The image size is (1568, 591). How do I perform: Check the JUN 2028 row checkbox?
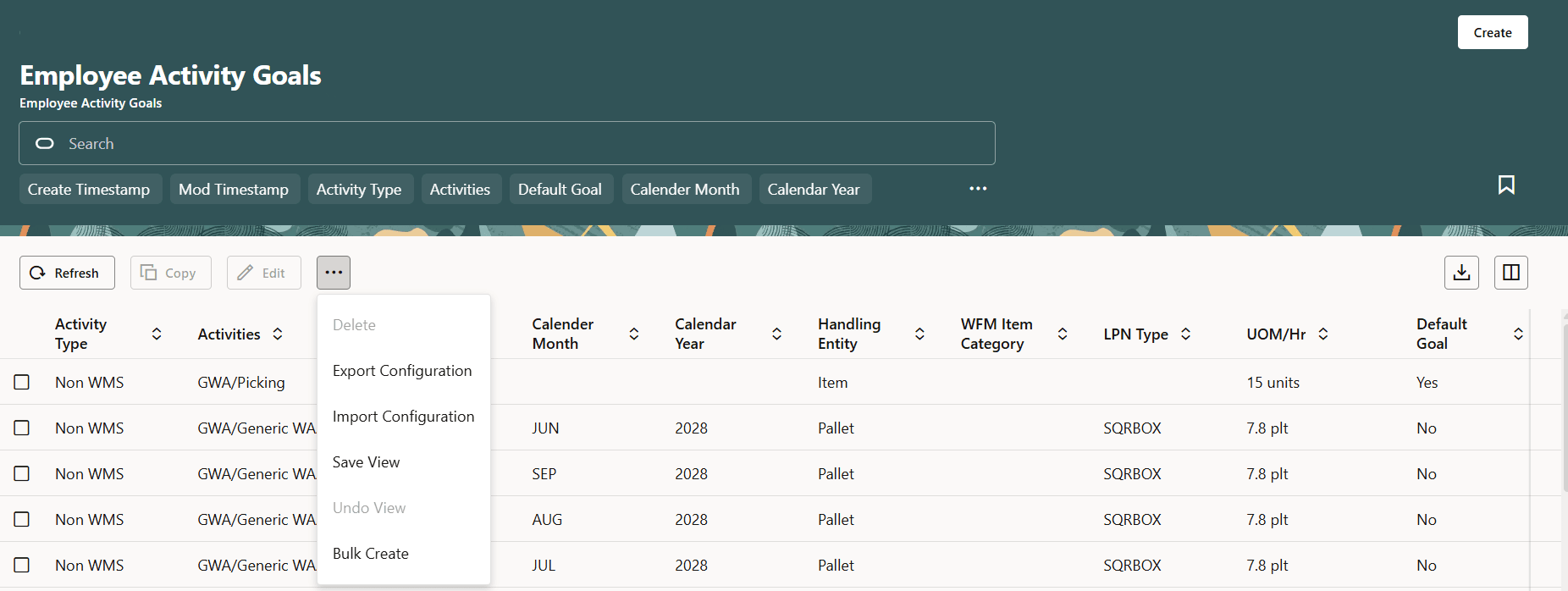pyautogui.click(x=22, y=428)
